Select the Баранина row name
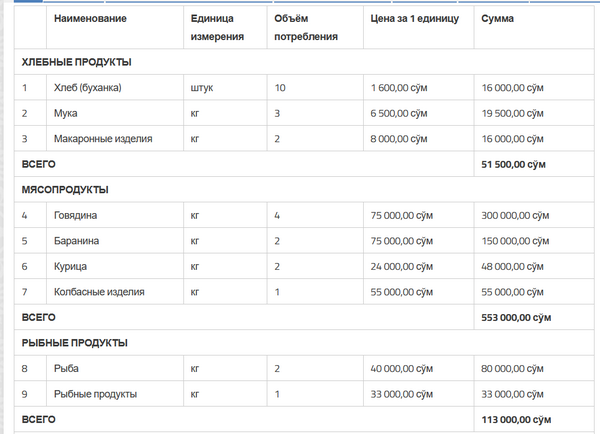 coord(77,241)
